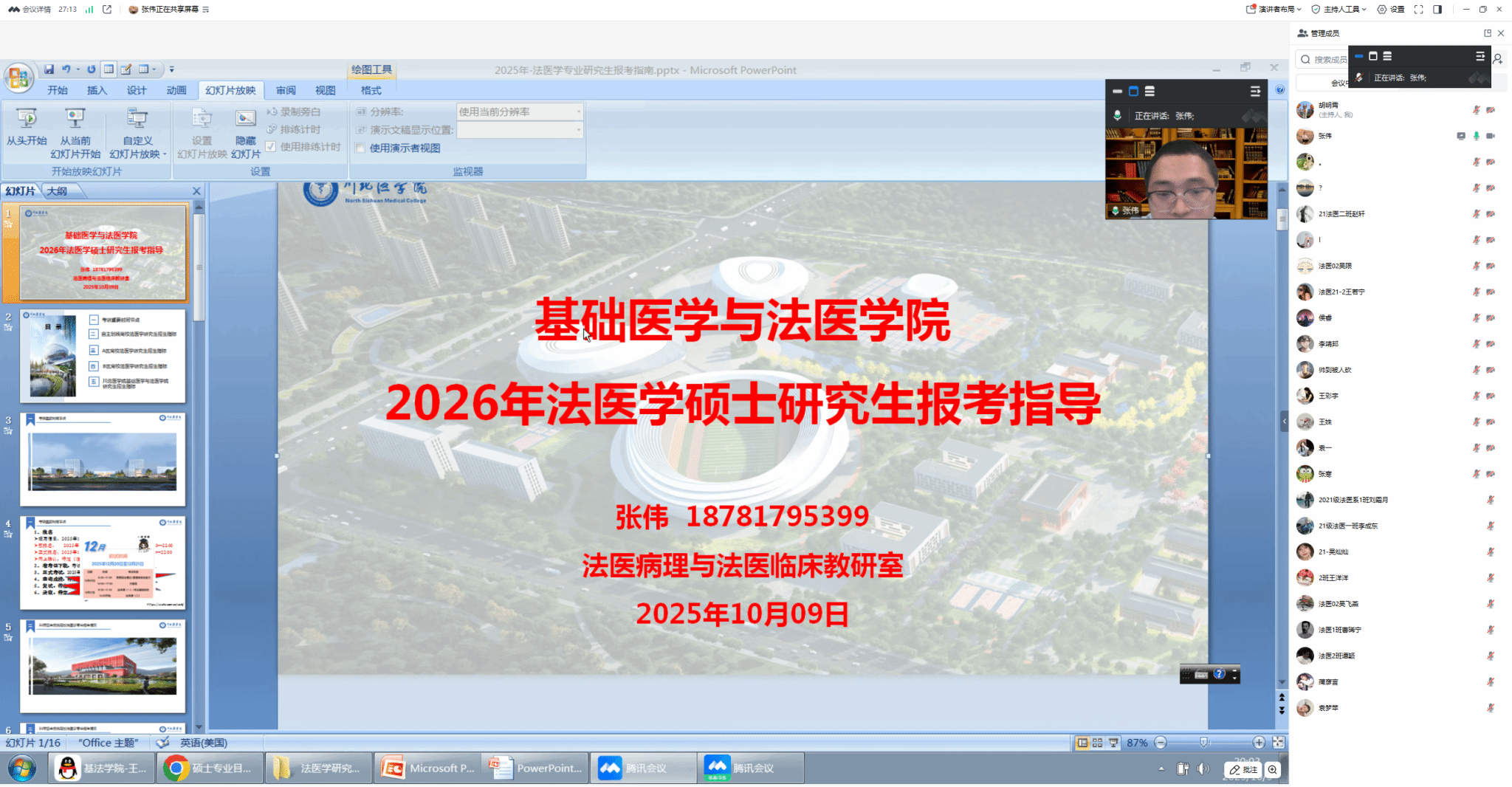Toggle 张伟's green microphone in member list
1512x787 pixels.
(1476, 136)
